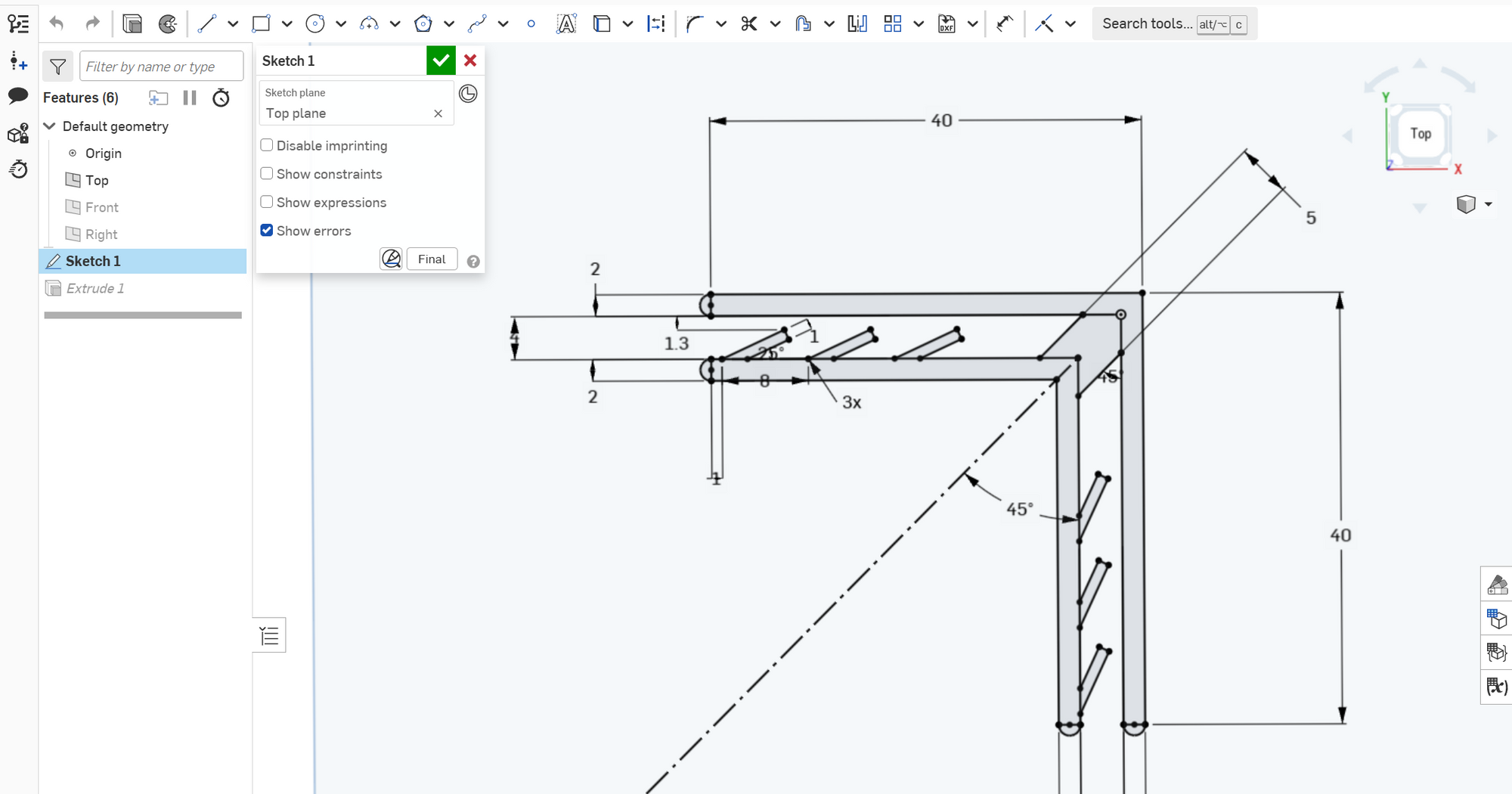The width and height of the screenshot is (1512, 794).
Task: Select the Sketch fillet tool
Action: 695,24
